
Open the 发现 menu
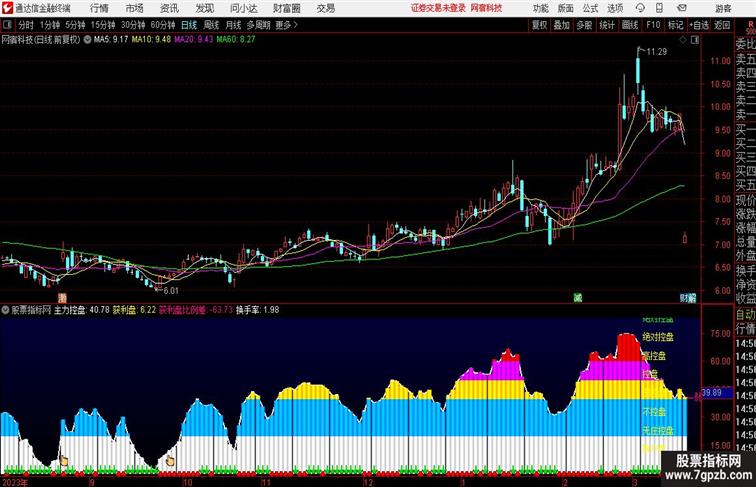[x=204, y=8]
